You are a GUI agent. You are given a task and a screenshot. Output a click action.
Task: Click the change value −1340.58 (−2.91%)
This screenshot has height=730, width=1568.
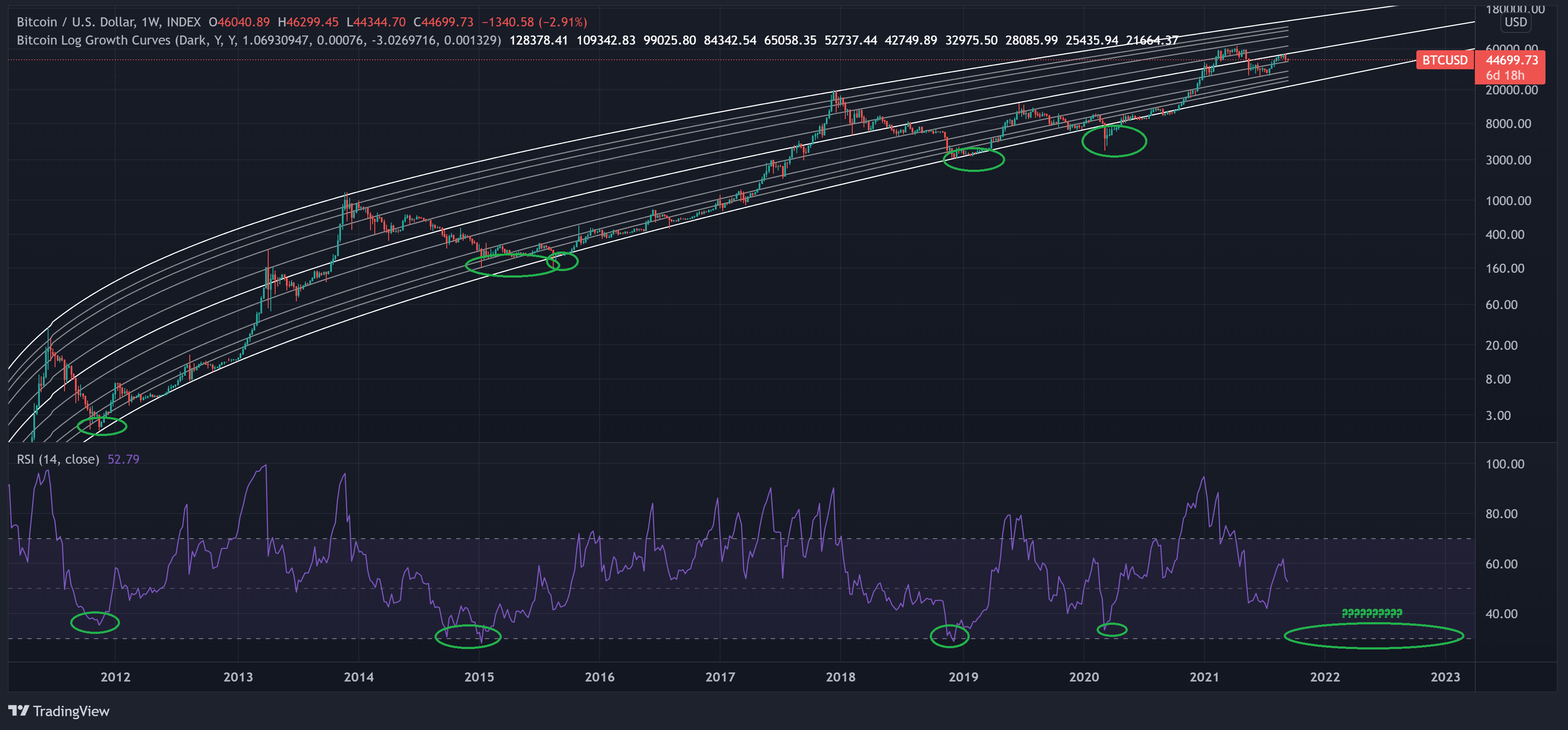[534, 22]
